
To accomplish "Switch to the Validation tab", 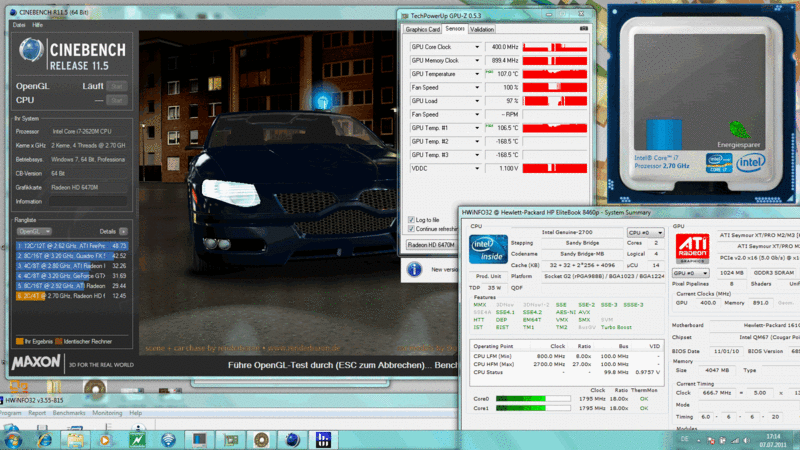I will tap(481, 29).
